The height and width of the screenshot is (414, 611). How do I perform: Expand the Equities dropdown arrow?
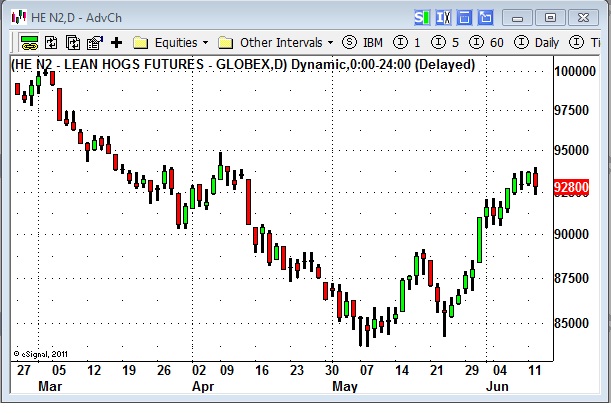pyautogui.click(x=205, y=42)
